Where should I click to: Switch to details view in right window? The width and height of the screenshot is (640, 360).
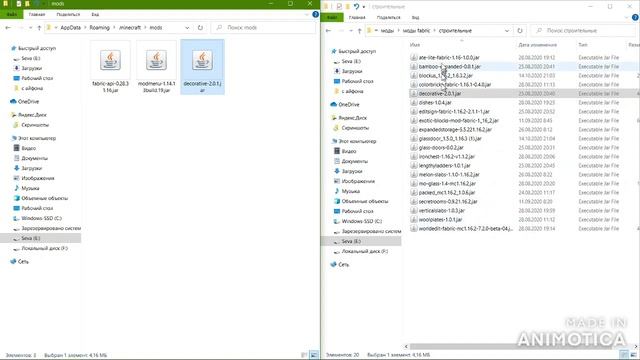tap(624, 355)
